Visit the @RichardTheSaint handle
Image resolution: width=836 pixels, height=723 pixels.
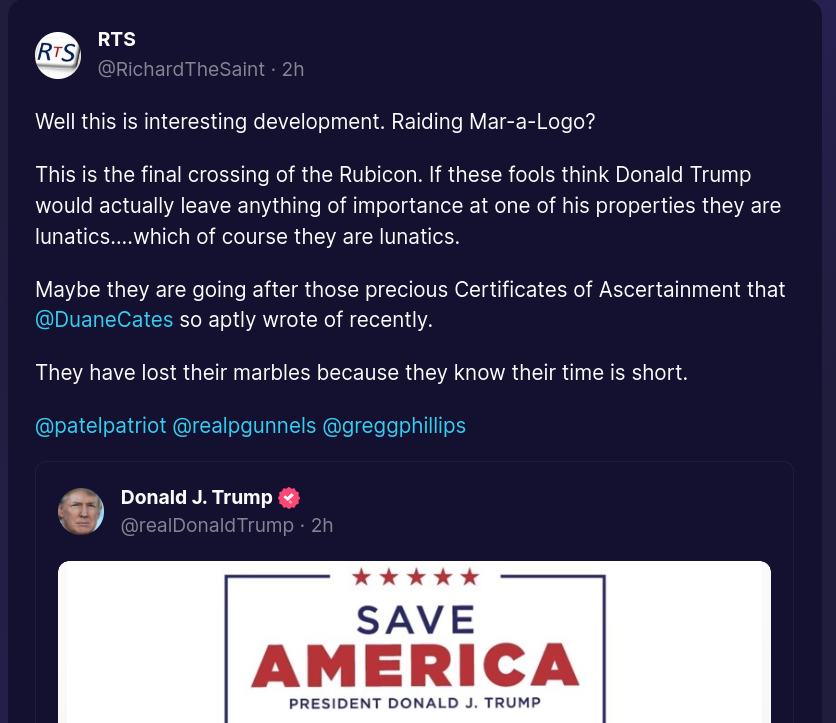pos(181,69)
